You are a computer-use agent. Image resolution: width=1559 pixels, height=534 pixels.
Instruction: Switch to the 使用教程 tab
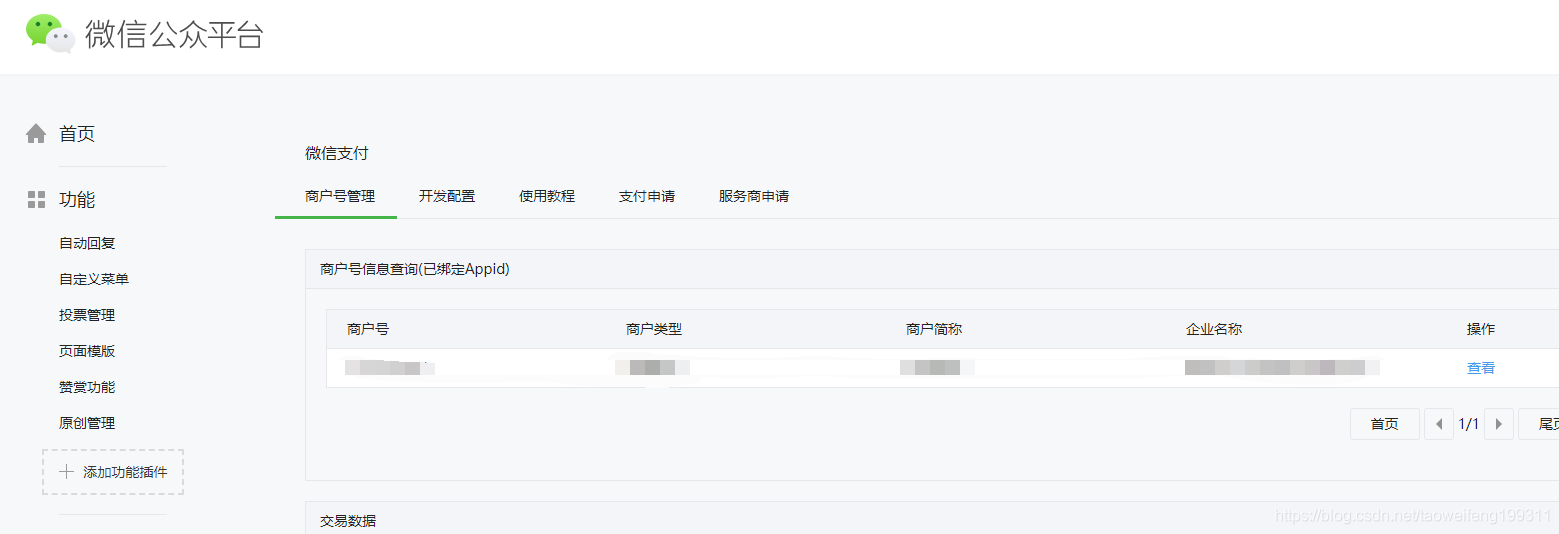(x=547, y=196)
